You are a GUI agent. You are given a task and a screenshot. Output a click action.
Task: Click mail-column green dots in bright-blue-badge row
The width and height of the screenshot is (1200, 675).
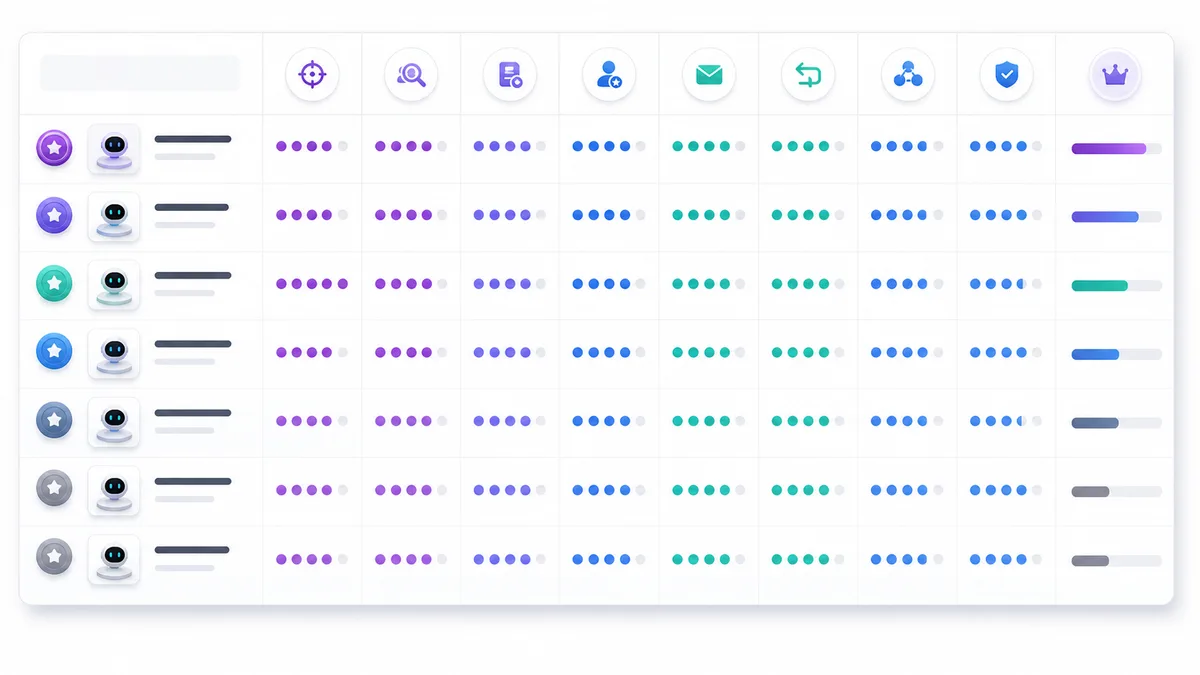(709, 352)
